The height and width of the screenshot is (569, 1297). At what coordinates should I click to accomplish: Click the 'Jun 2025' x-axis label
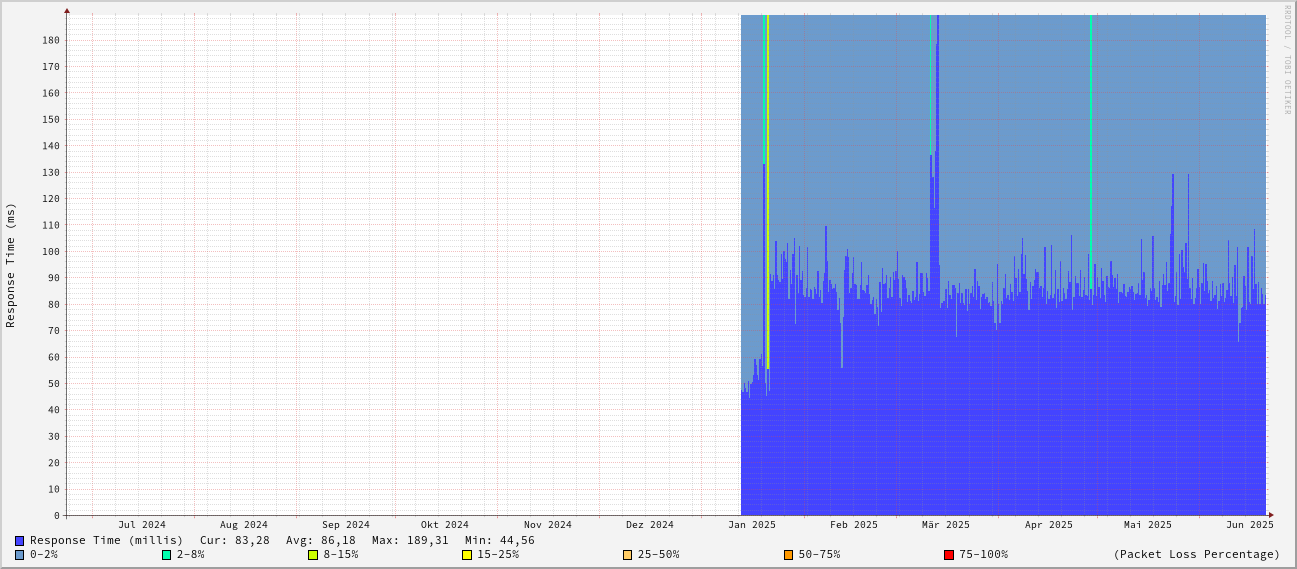(1250, 525)
